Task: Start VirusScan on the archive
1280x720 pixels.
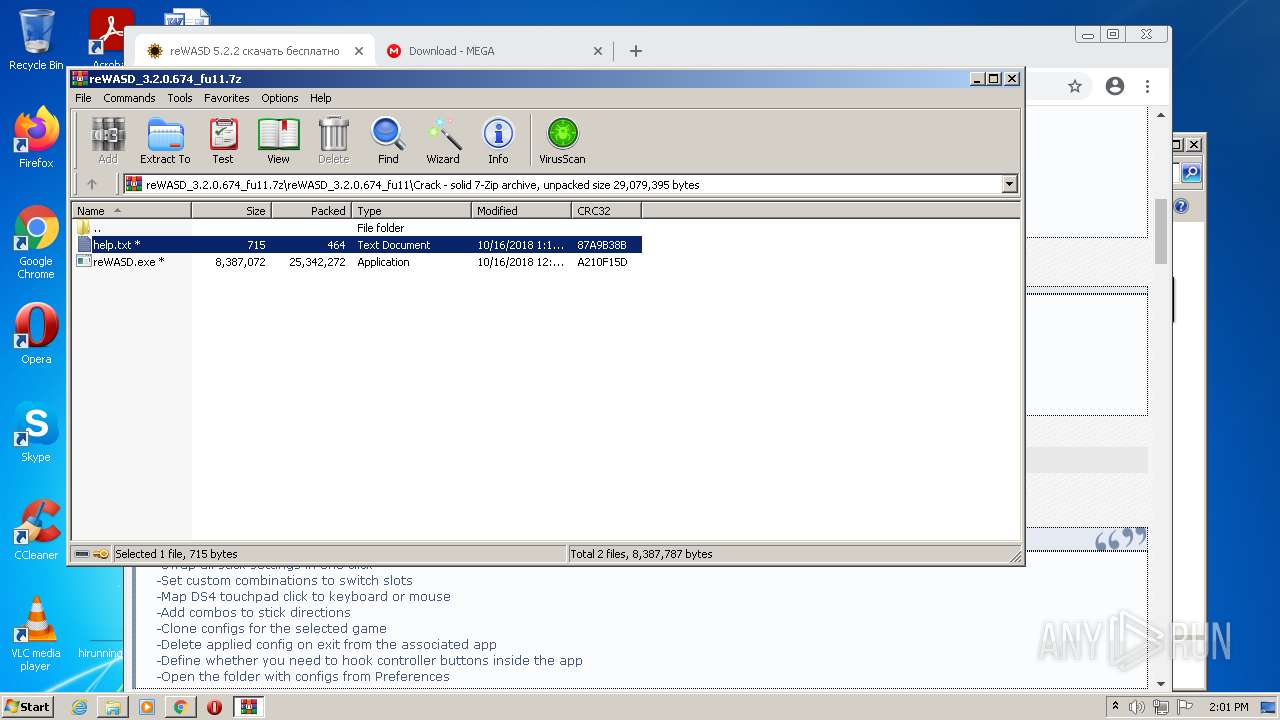Action: tap(562, 140)
